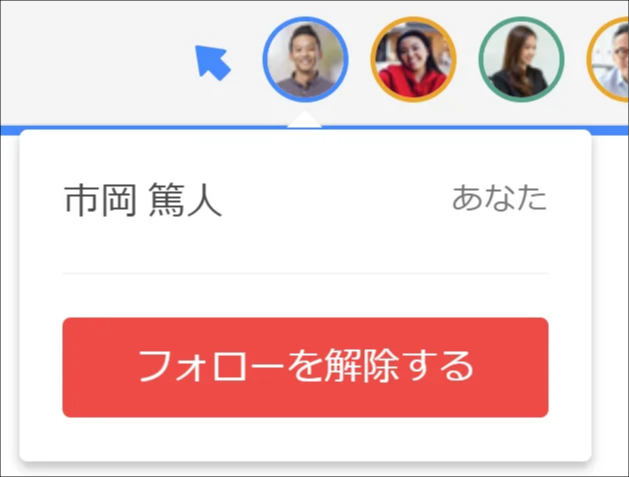
Task: Click the blank space between the name and あなた
Action: tap(337, 199)
